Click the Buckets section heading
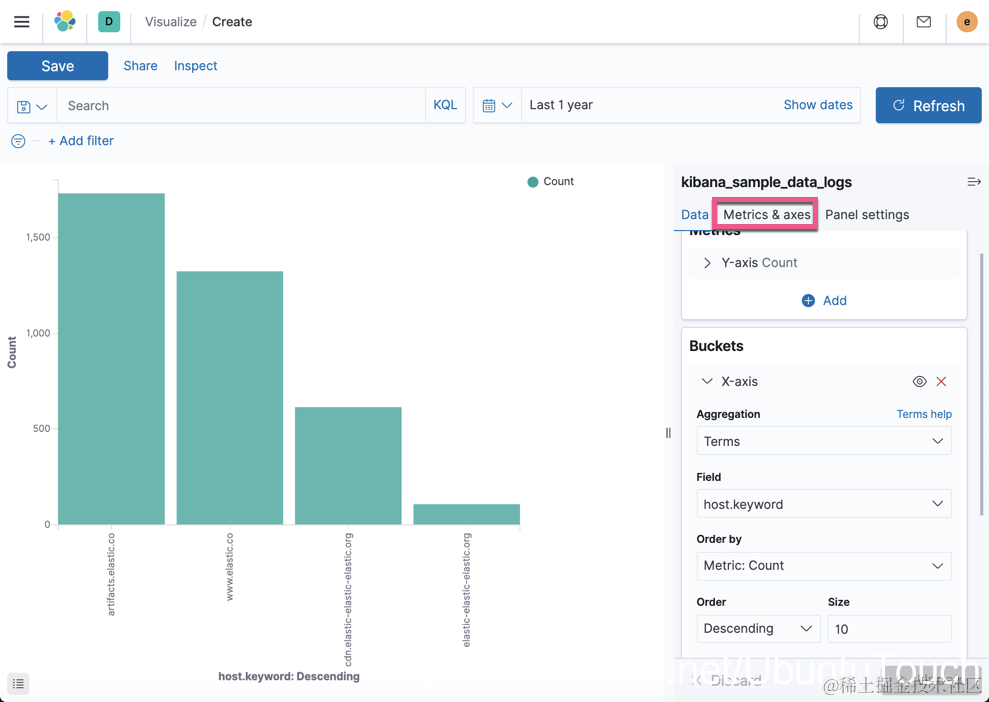Image resolution: width=989 pixels, height=702 pixels. click(716, 346)
